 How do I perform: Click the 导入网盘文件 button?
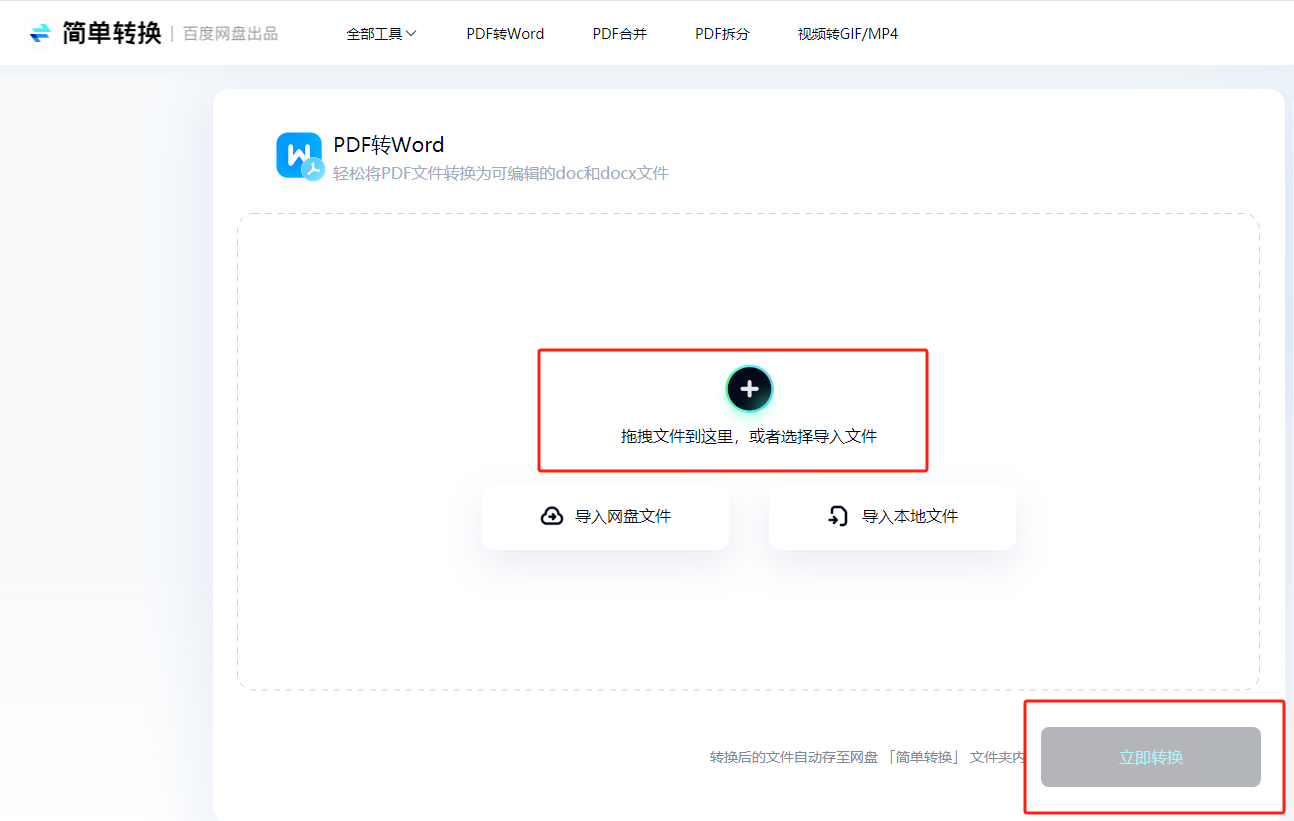tap(605, 516)
